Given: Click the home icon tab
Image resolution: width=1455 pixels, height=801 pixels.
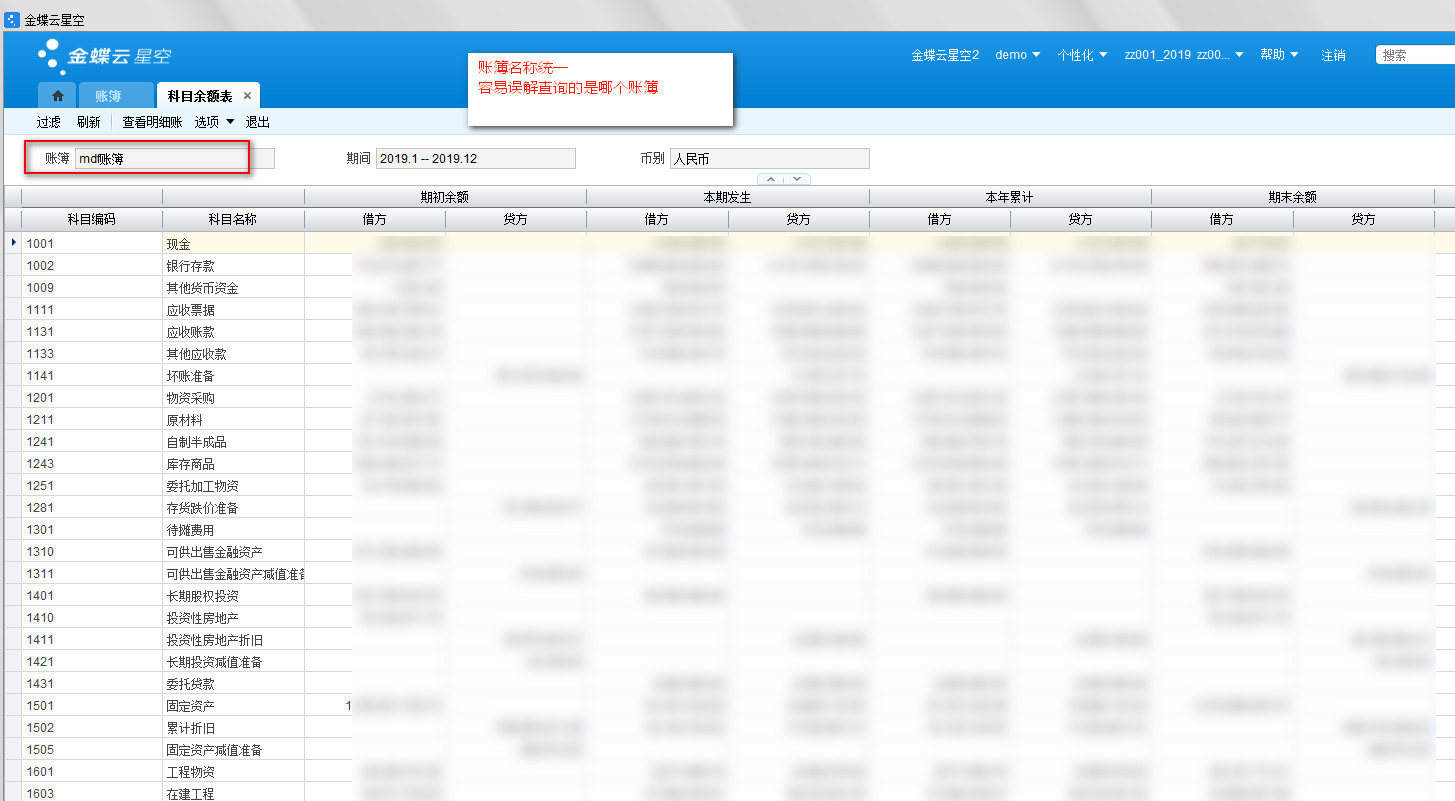Looking at the screenshot, I should (x=57, y=96).
